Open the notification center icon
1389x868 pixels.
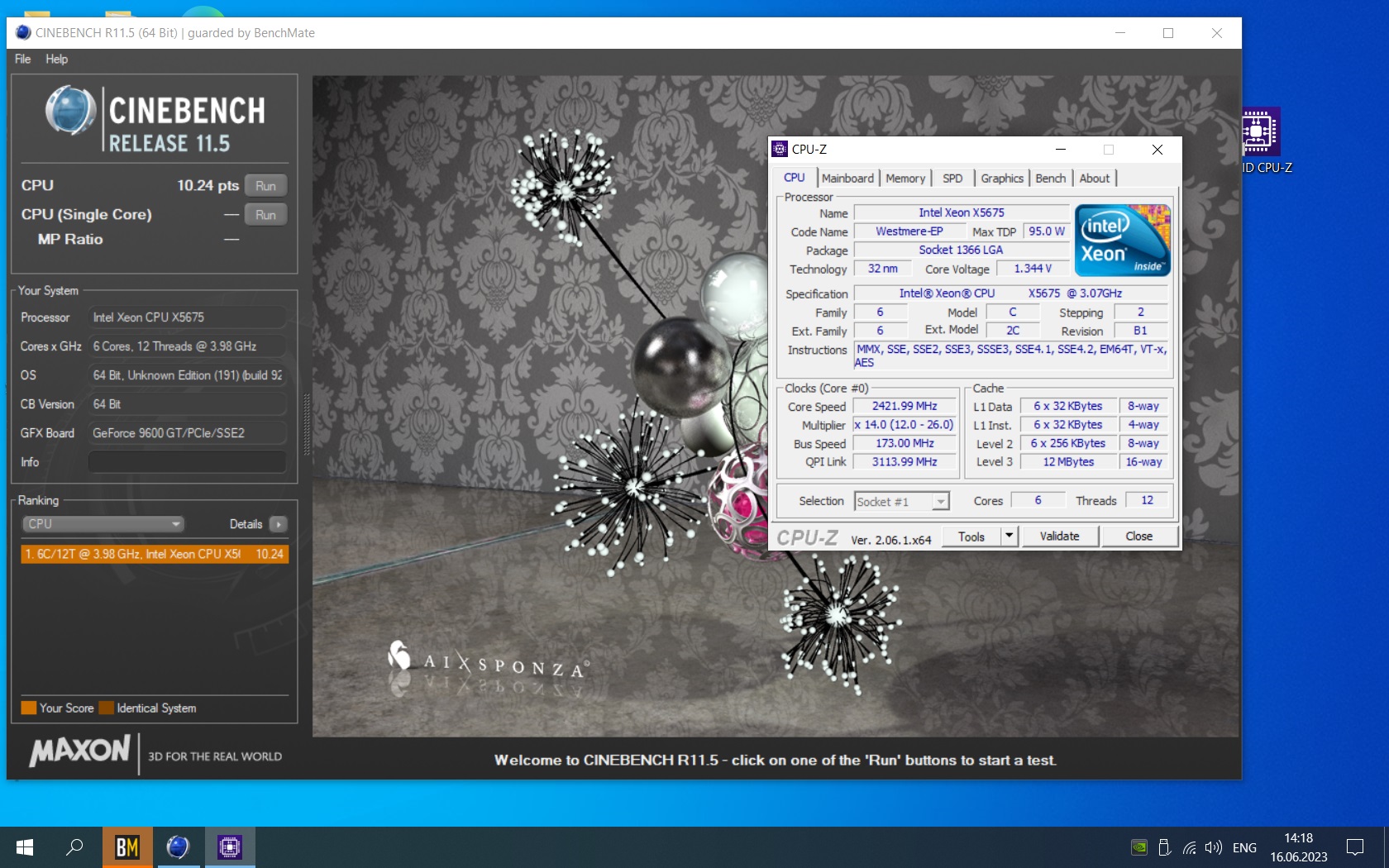pyautogui.click(x=1355, y=847)
